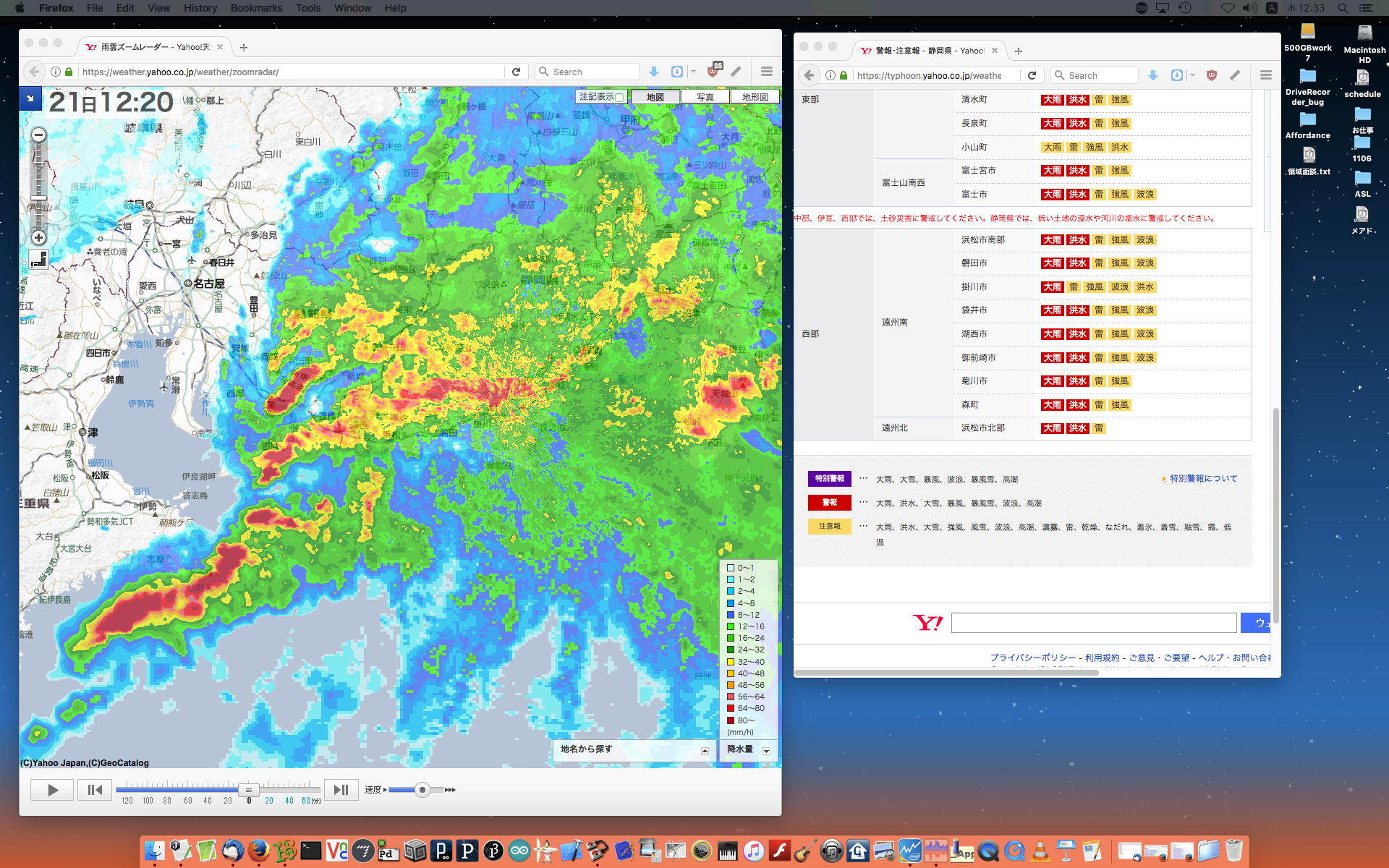This screenshot has height=868, width=1389.
Task: Open the Bookmarks menu
Action: click(x=256, y=8)
